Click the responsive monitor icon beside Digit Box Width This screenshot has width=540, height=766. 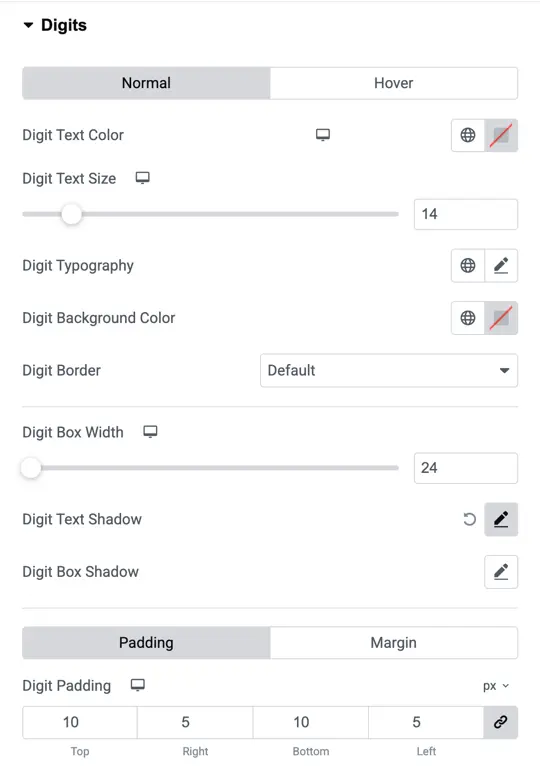pos(150,432)
